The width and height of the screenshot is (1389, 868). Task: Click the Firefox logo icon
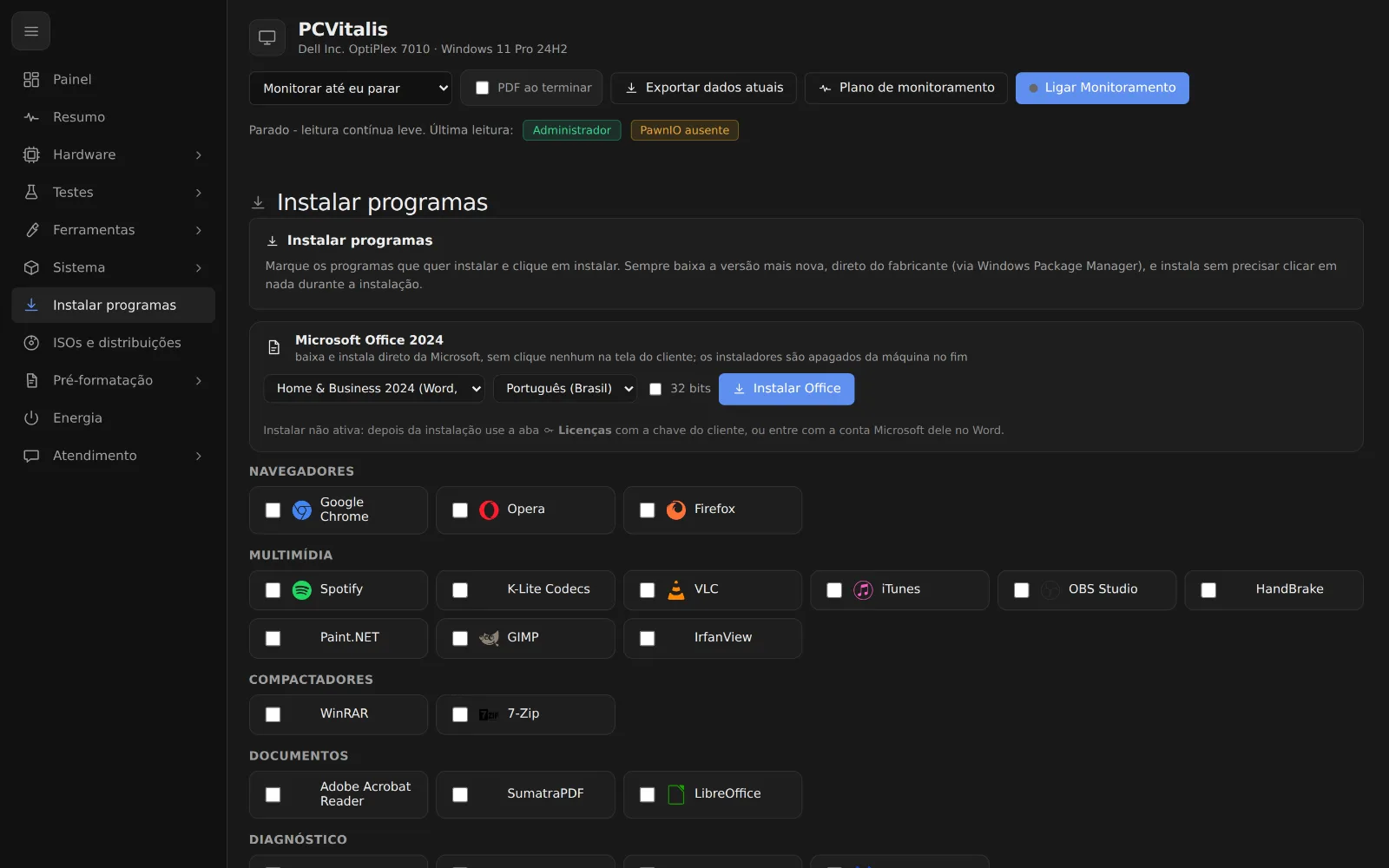tap(676, 510)
